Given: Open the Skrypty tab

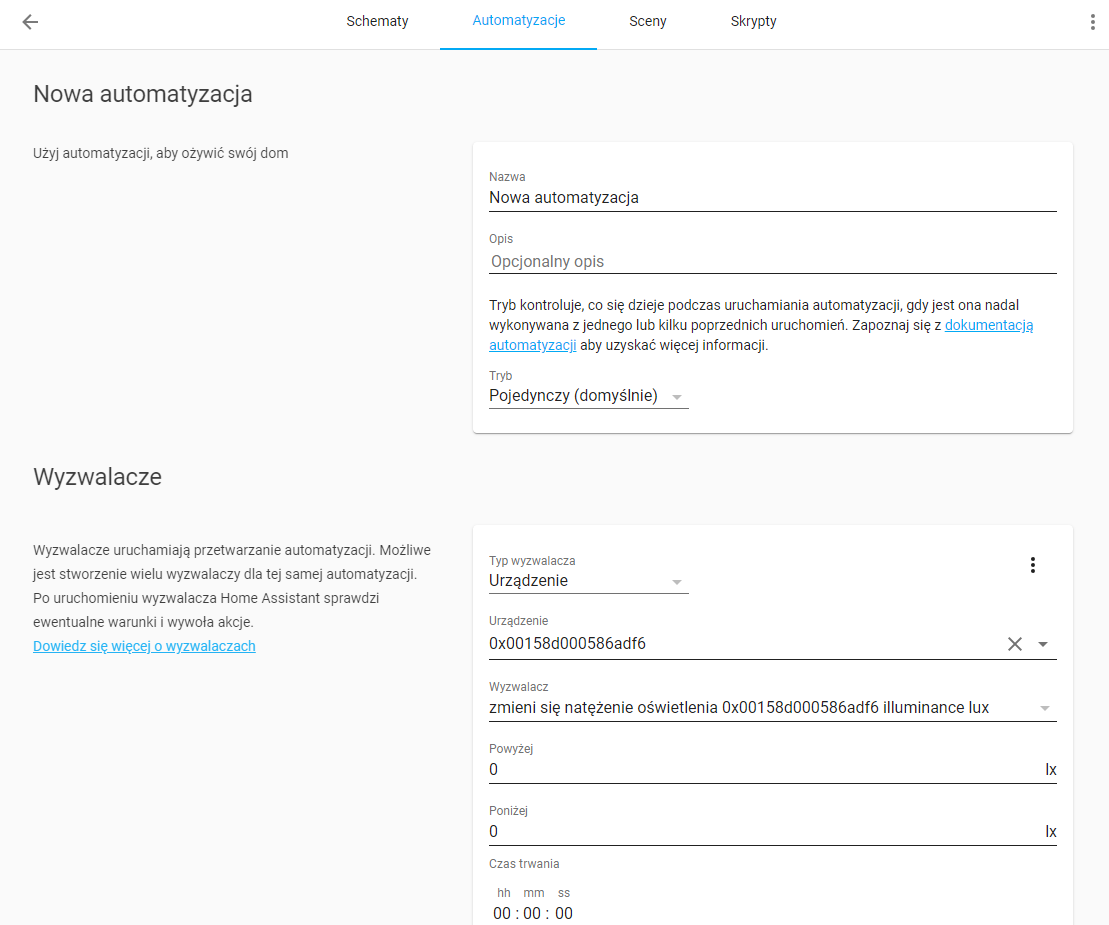Looking at the screenshot, I should [x=753, y=21].
